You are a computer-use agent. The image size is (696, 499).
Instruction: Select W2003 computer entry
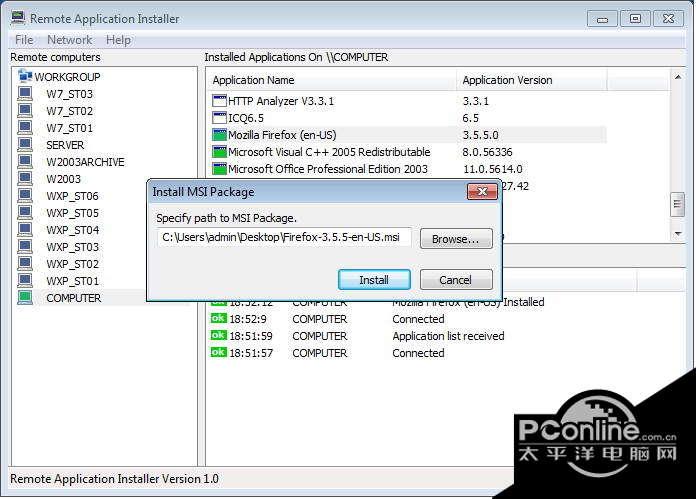[63, 179]
